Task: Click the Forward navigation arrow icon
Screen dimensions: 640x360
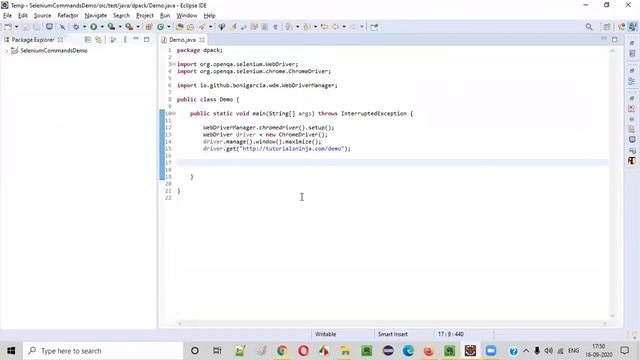Action: click(353, 27)
